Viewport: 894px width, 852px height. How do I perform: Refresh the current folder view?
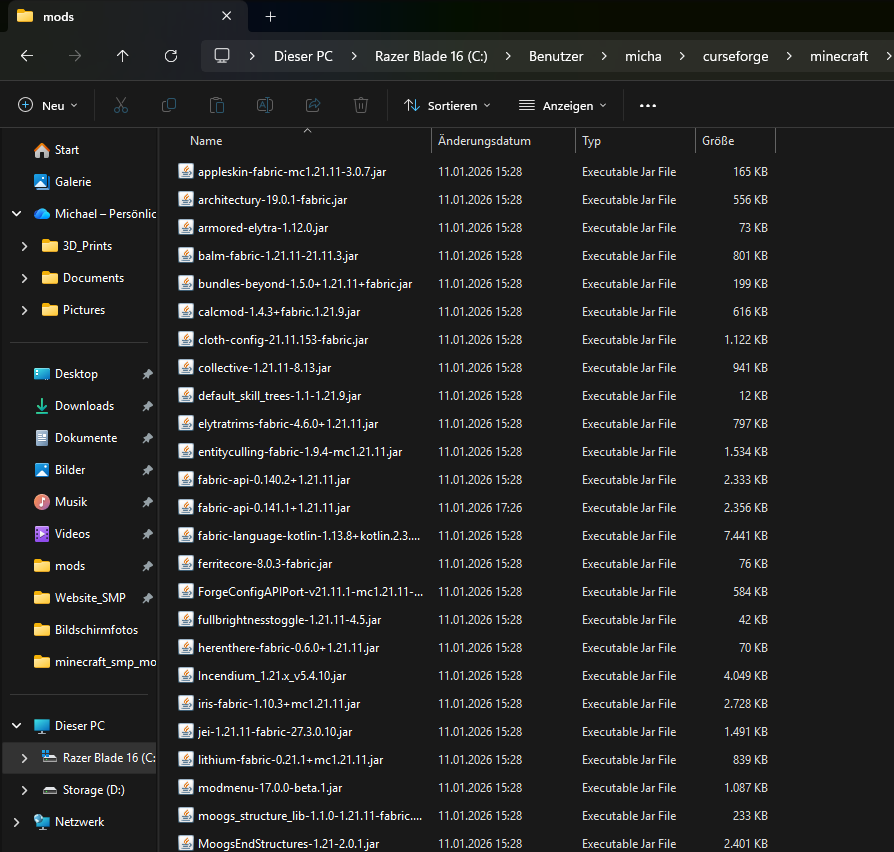(x=171, y=56)
